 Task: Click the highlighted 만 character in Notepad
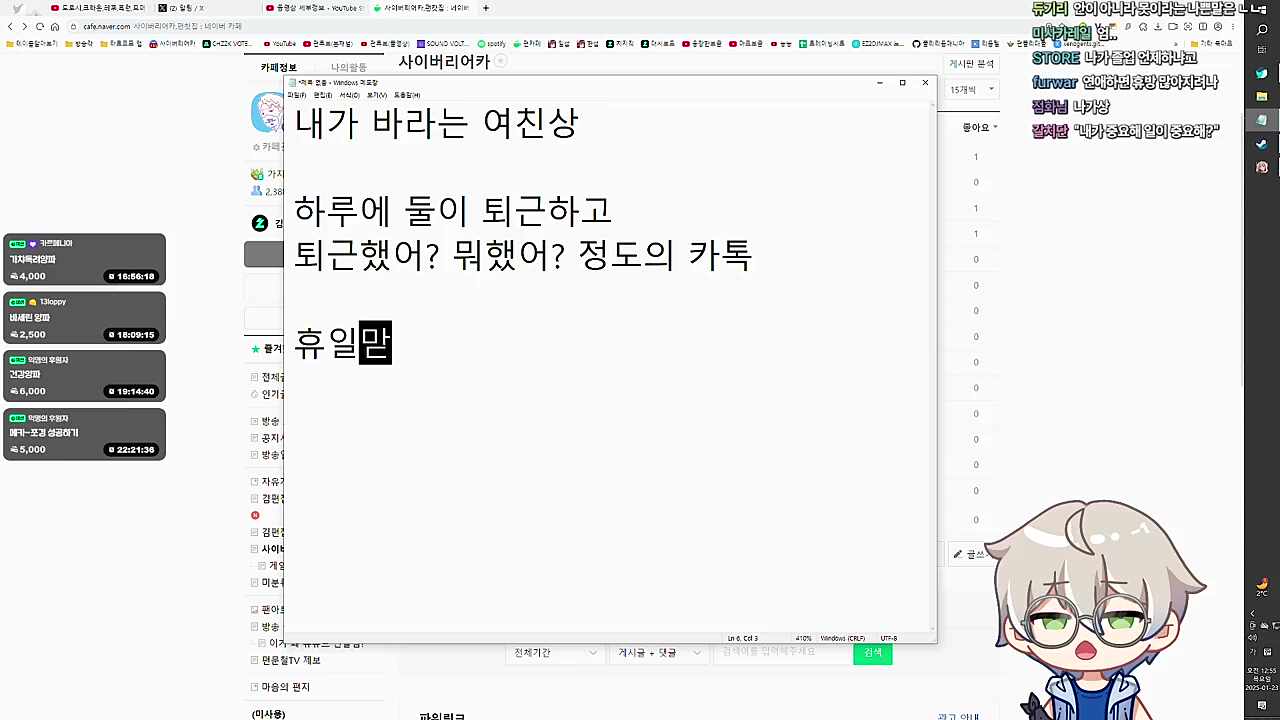click(x=375, y=343)
